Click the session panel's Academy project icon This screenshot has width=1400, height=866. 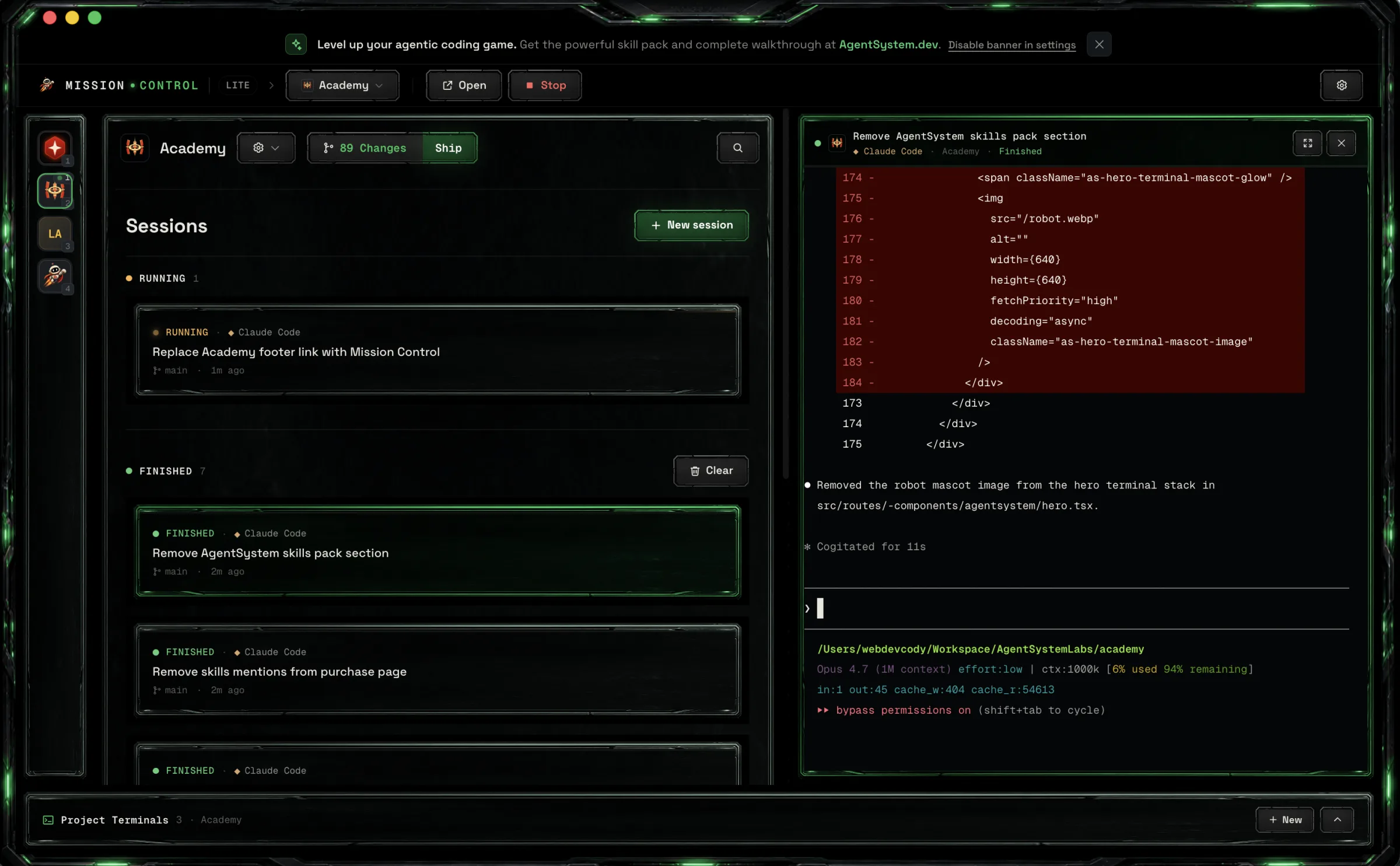tap(837, 143)
